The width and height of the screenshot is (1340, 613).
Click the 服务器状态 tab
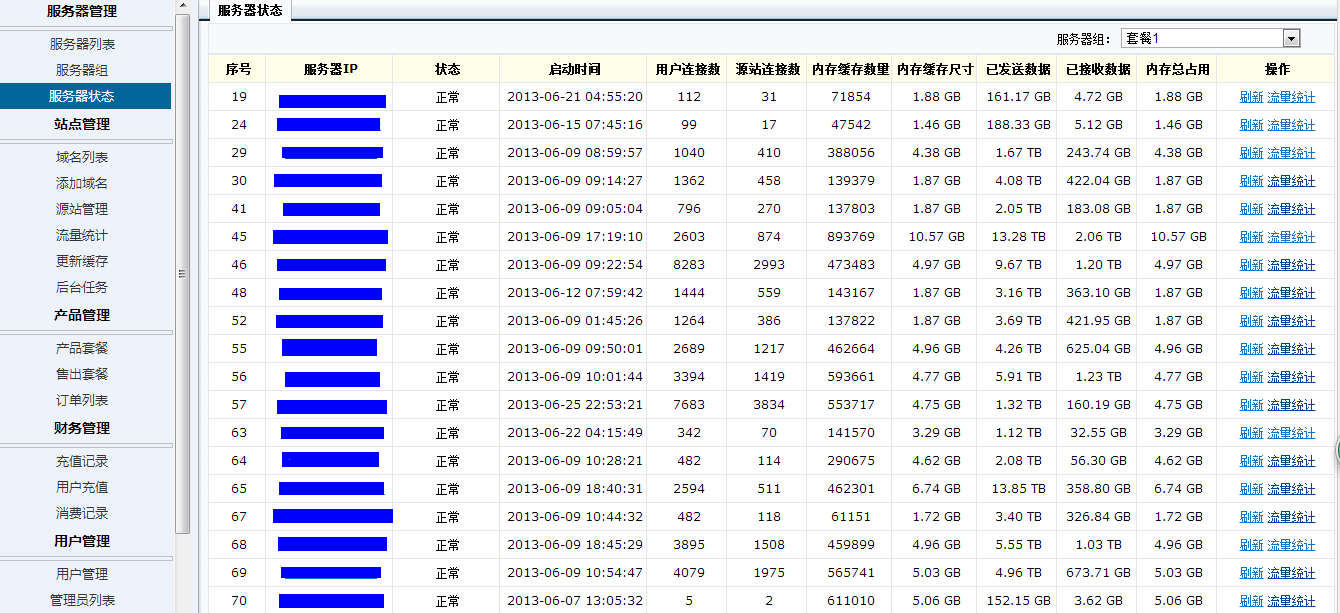coord(250,10)
